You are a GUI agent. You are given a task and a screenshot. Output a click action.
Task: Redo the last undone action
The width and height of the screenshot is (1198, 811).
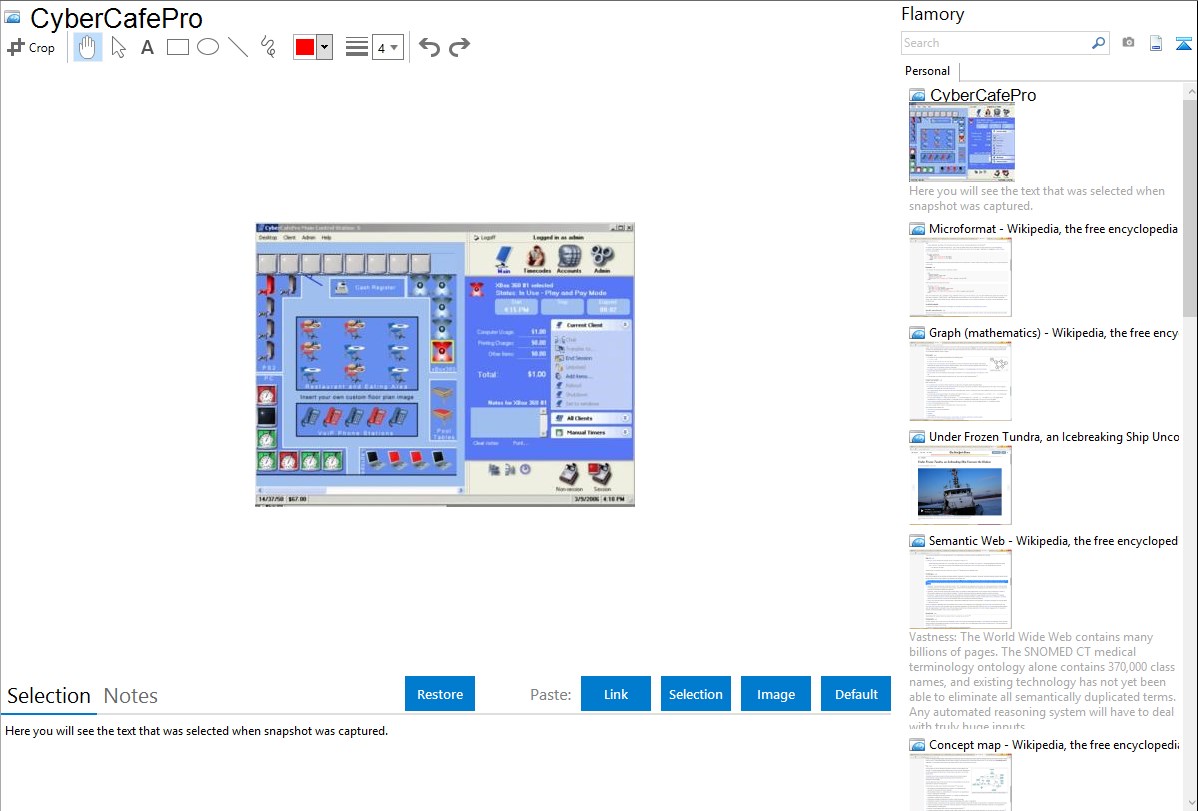(459, 47)
